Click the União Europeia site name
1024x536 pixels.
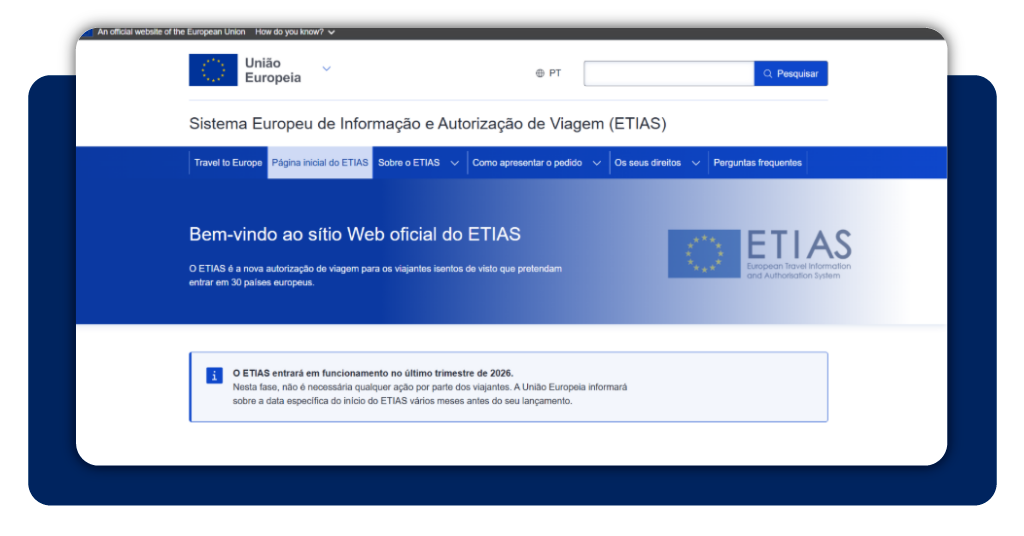click(273, 70)
